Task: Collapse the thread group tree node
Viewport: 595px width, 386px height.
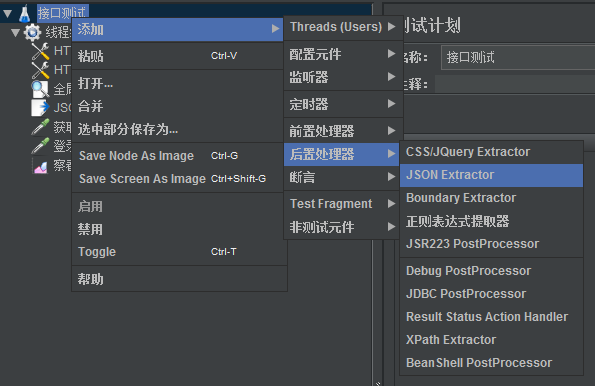Action: (x=15, y=33)
